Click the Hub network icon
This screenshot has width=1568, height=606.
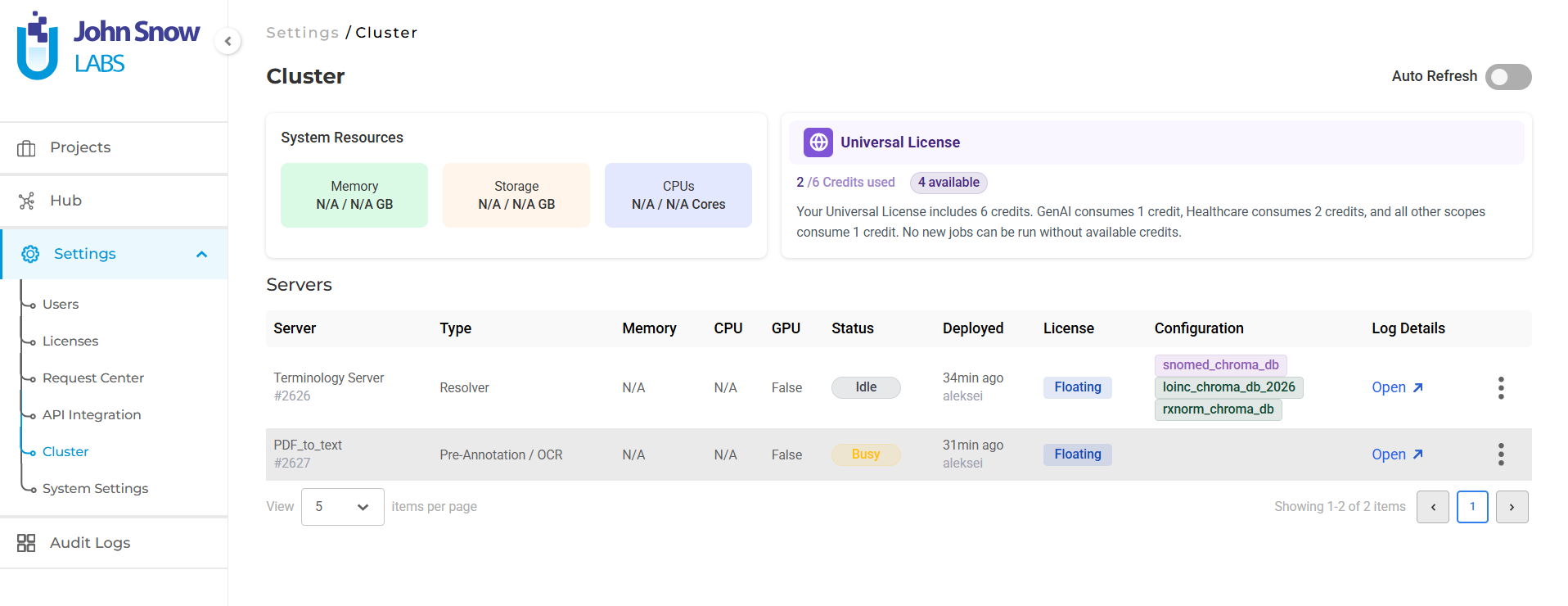[26, 201]
